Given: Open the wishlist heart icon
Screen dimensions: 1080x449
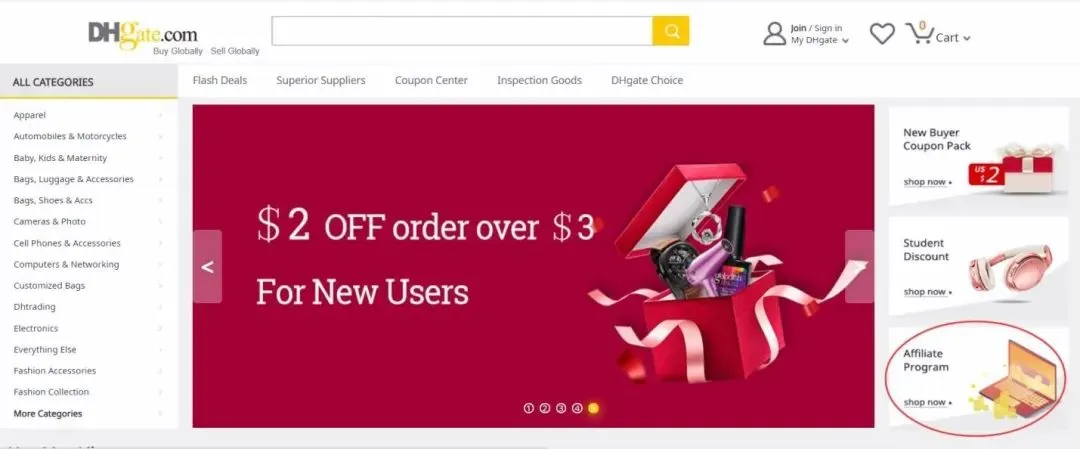Looking at the screenshot, I should point(882,34).
